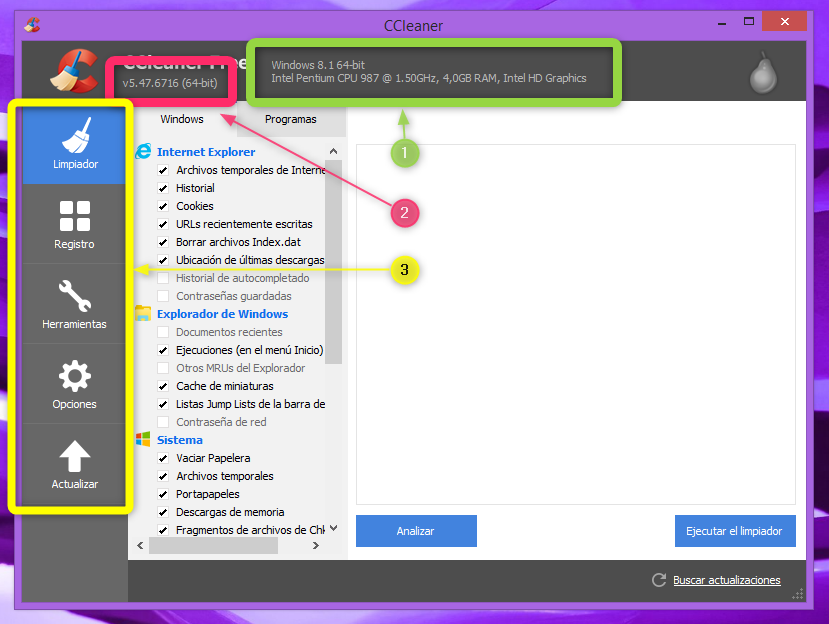Click the horizontal scrollbar thumb
Image resolution: width=829 pixels, height=624 pixels.
(214, 545)
